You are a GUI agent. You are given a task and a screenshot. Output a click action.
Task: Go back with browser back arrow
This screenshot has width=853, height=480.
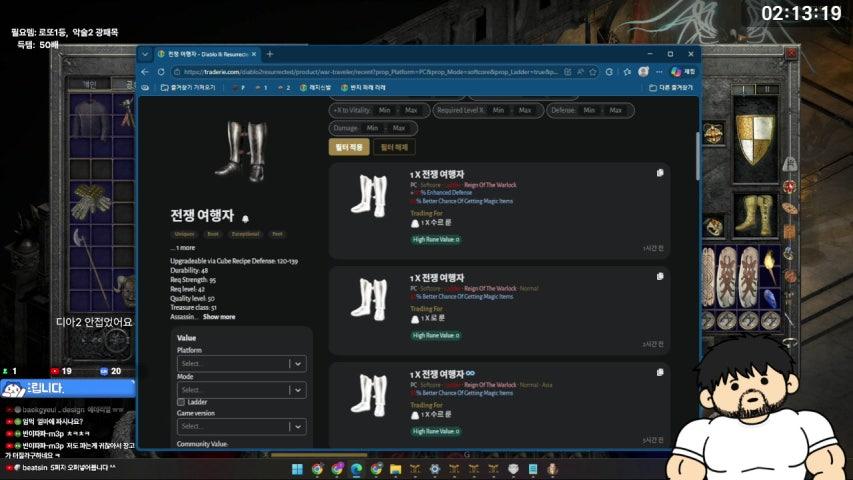(145, 72)
